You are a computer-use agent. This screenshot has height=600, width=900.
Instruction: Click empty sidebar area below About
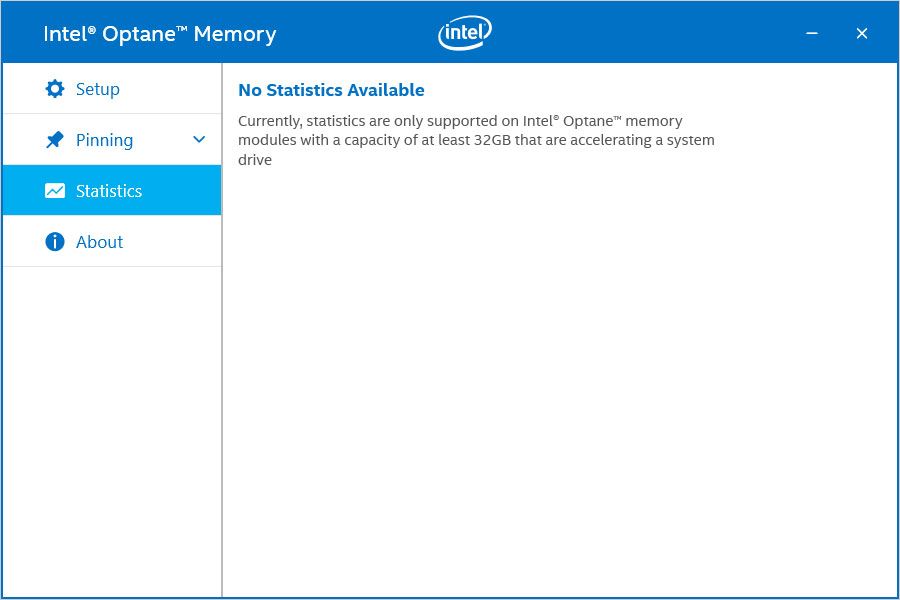pos(112,431)
